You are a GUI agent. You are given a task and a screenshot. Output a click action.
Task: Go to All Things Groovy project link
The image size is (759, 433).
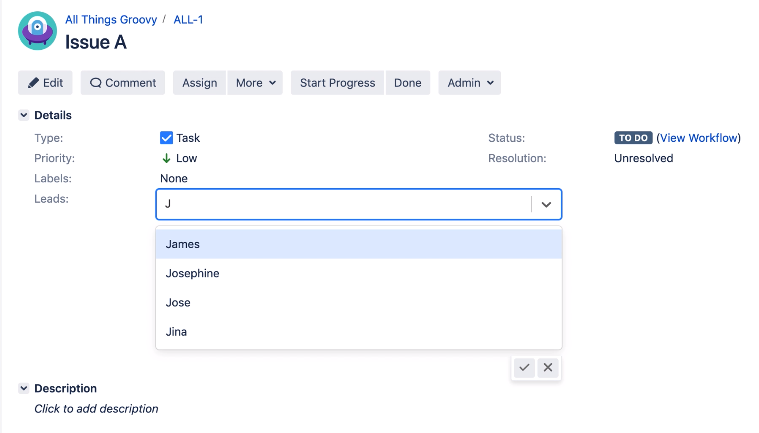point(110,20)
